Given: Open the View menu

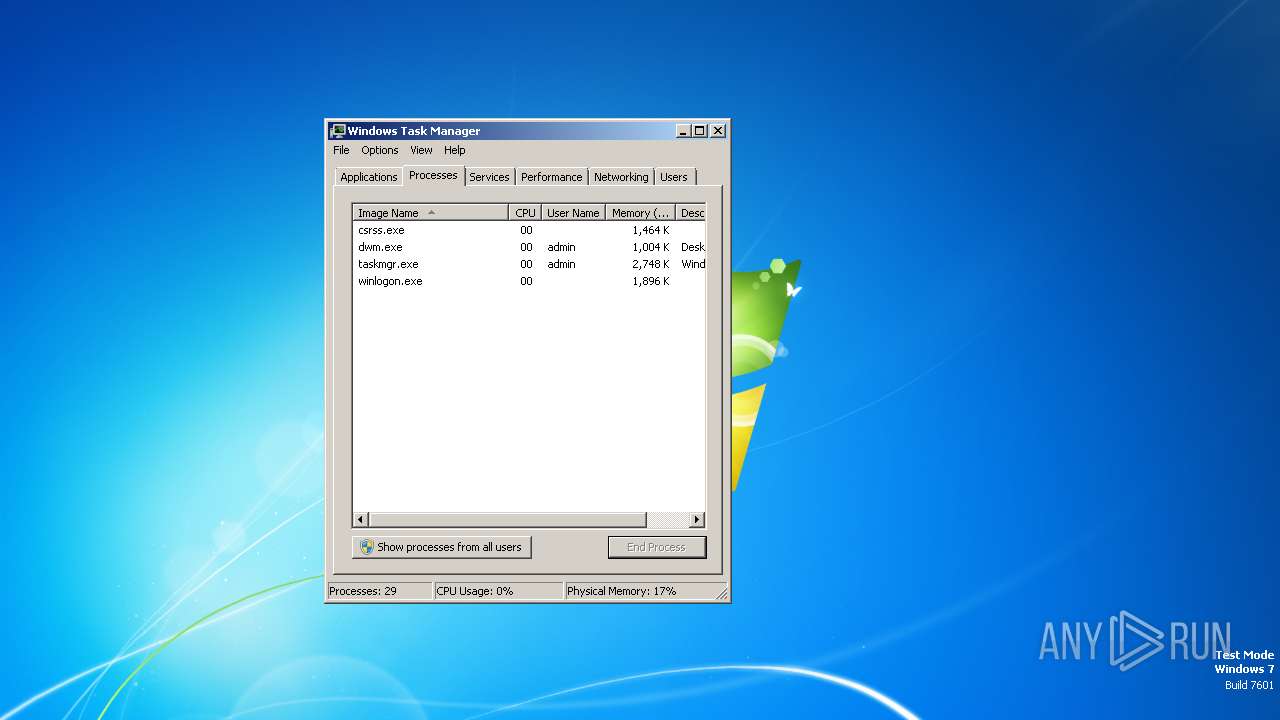Looking at the screenshot, I should [x=421, y=150].
